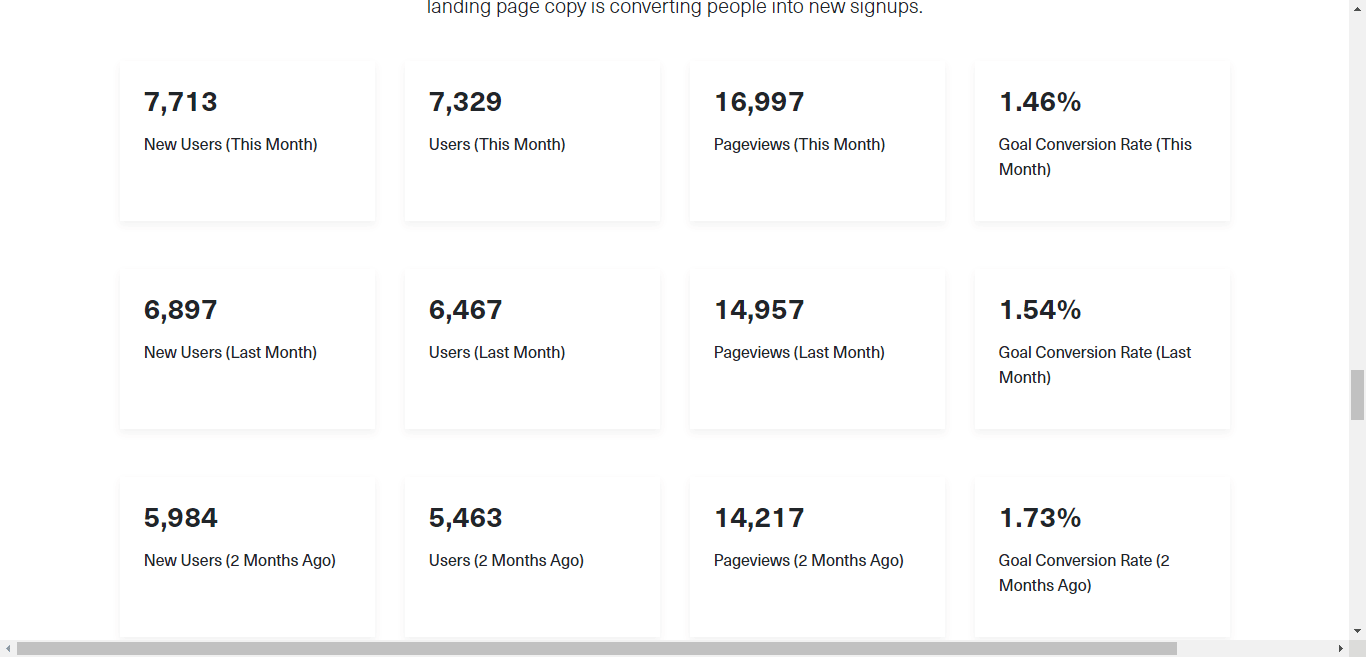Viewport: 1366px width, 657px height.
Task: Click the New Users (Last Month) card
Action: click(x=247, y=348)
